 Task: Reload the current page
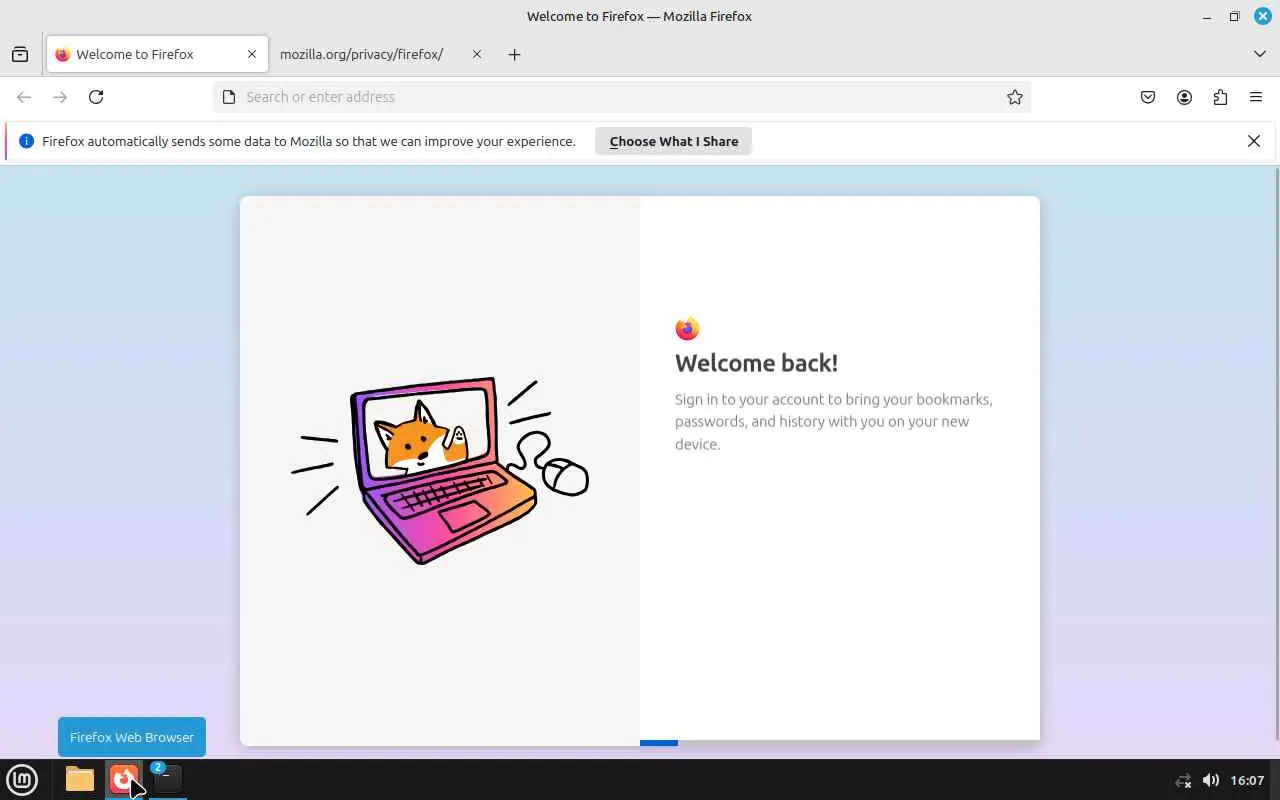(96, 97)
